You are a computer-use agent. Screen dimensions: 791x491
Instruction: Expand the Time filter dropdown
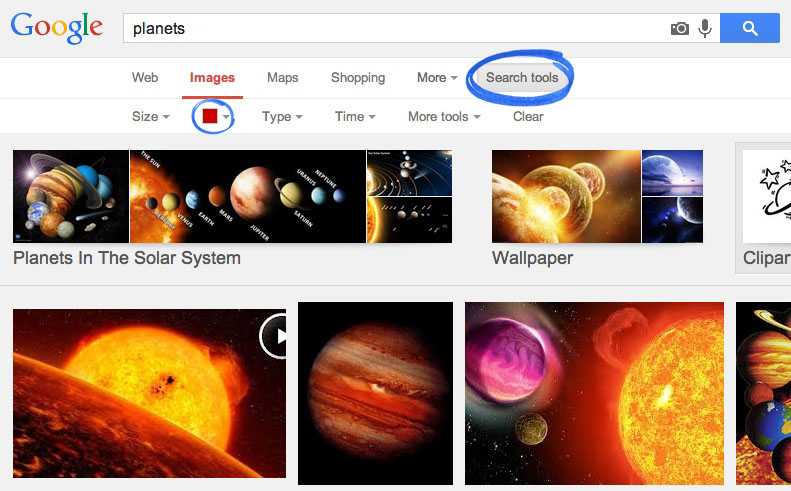[x=355, y=117]
